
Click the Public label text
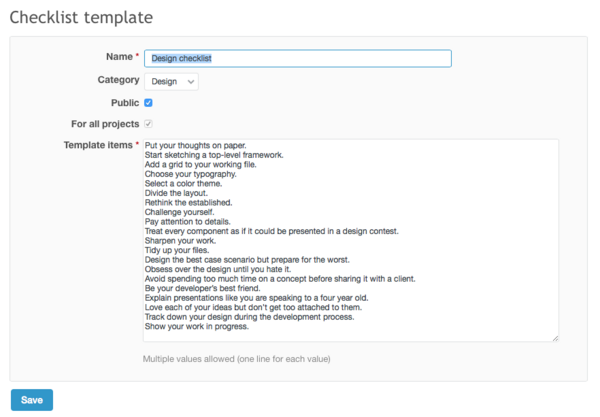124,102
